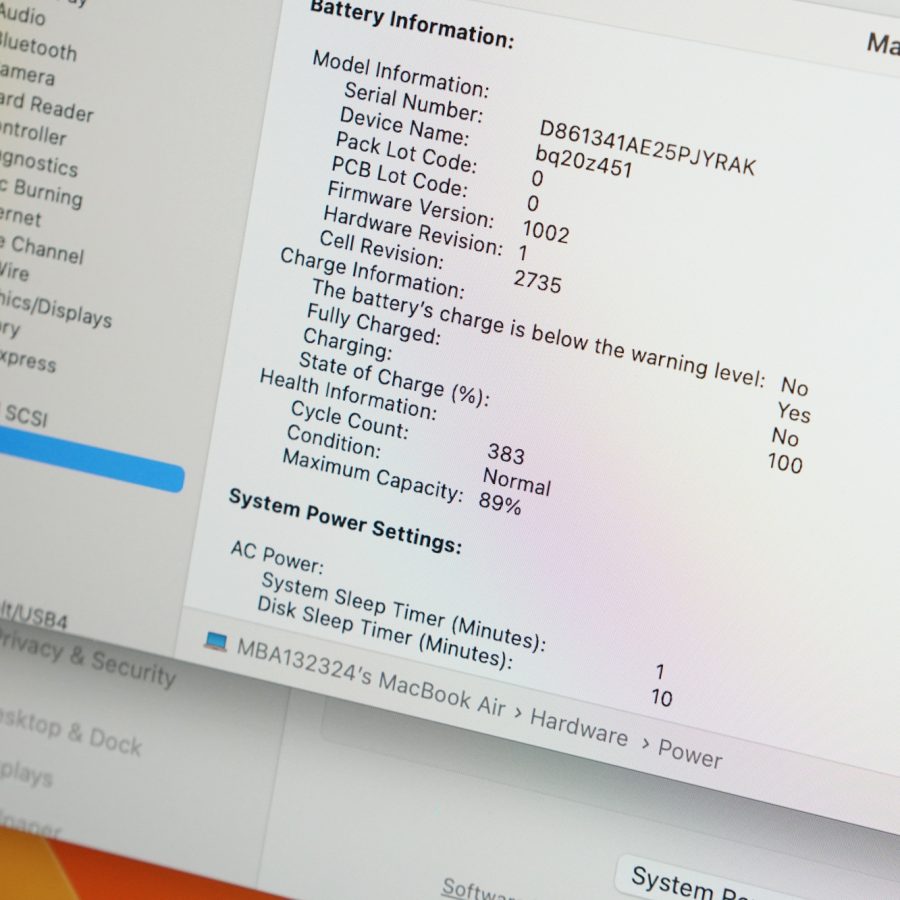Click the Hardware Revision label
The image size is (900, 900).
(413, 231)
